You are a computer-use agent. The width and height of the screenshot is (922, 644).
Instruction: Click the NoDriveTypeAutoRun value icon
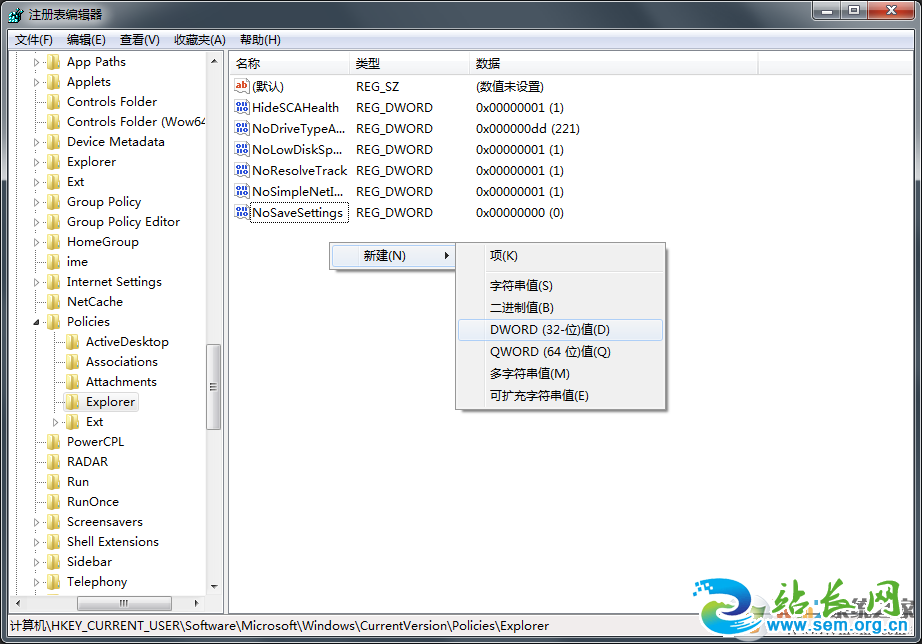click(x=241, y=128)
